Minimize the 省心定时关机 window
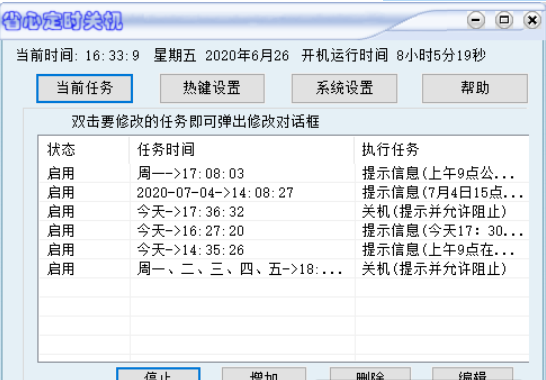Screen dimensions: 546x380 click(476, 20)
